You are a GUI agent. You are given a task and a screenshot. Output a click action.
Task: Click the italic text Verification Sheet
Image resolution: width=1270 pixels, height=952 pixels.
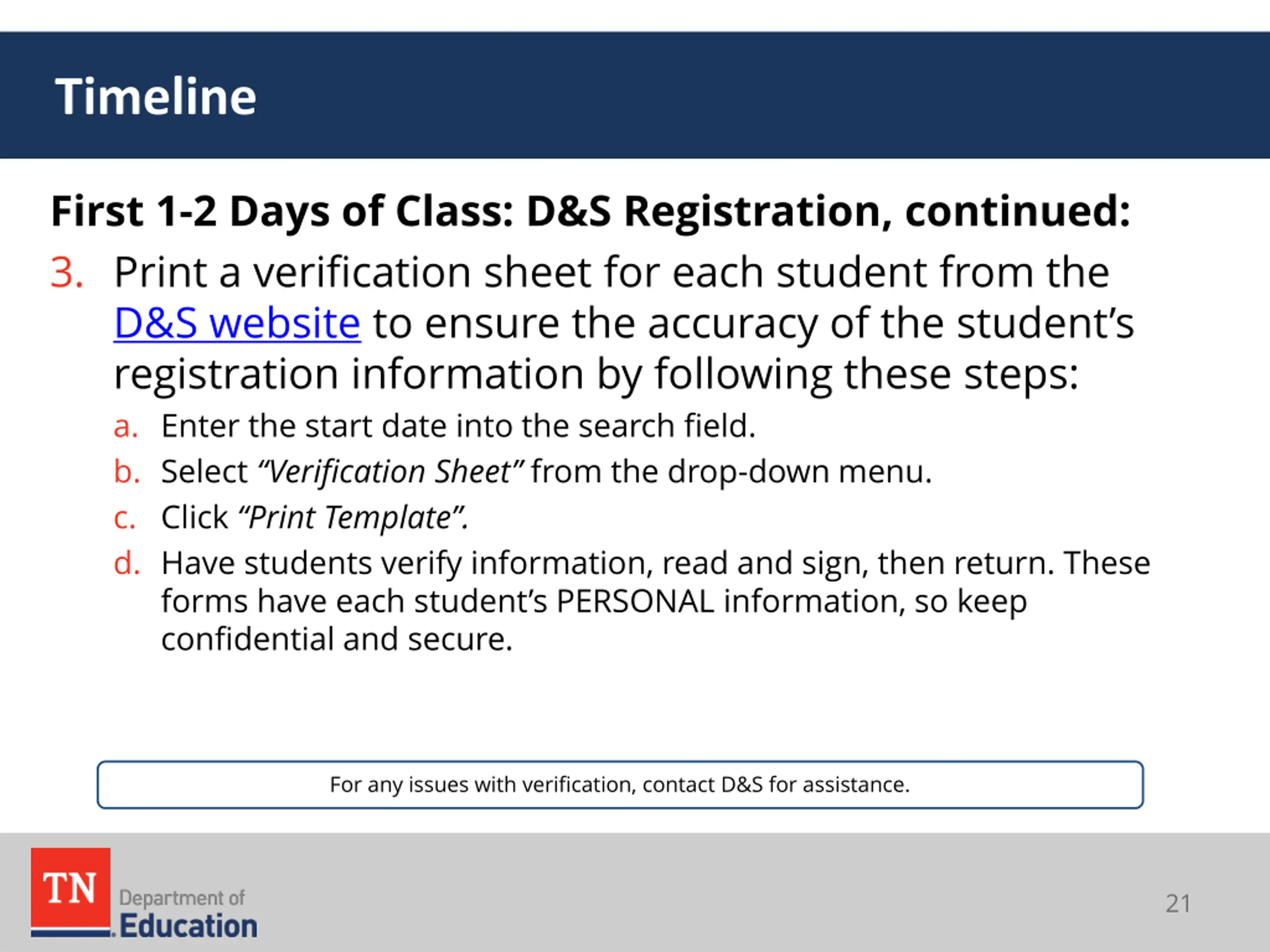click(x=390, y=472)
